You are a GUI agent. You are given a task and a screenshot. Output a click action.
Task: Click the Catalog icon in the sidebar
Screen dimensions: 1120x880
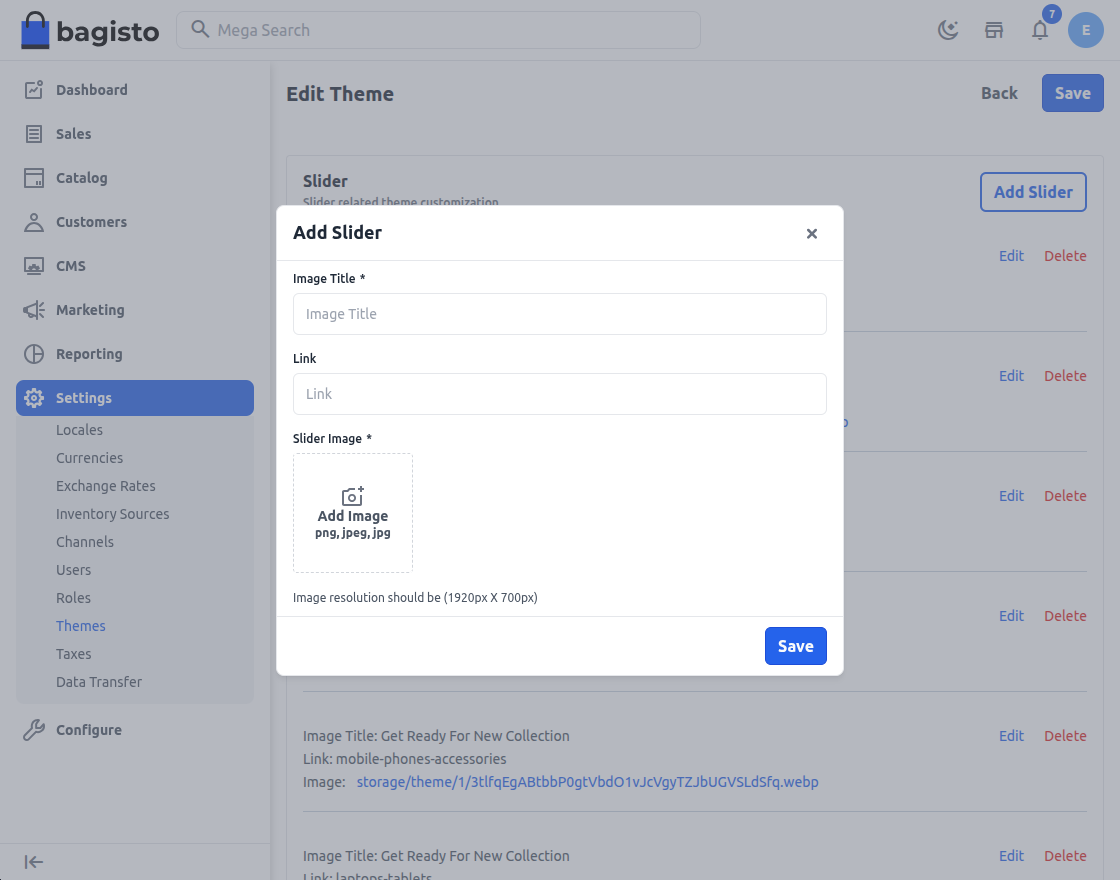point(34,178)
